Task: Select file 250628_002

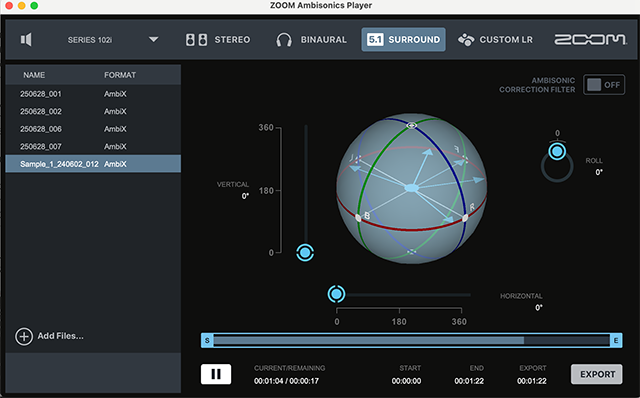Action: (93, 111)
